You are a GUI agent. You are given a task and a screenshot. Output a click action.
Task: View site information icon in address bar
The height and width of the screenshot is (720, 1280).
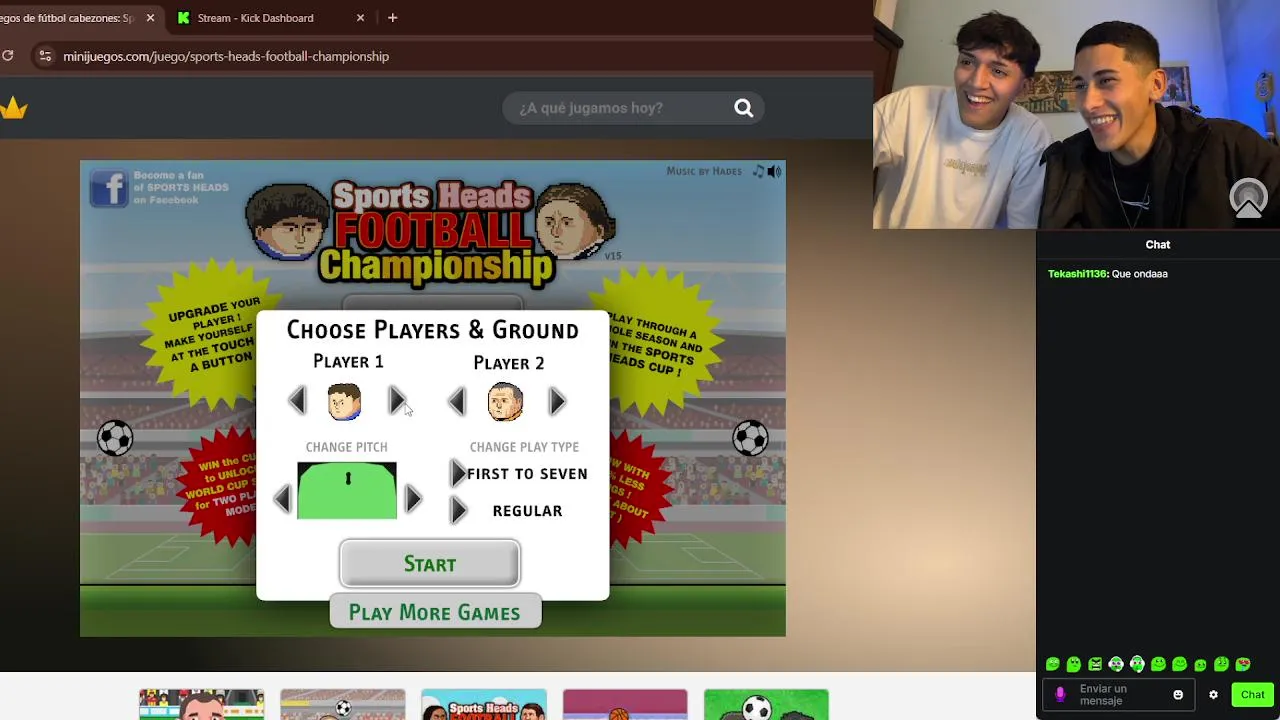click(x=44, y=56)
